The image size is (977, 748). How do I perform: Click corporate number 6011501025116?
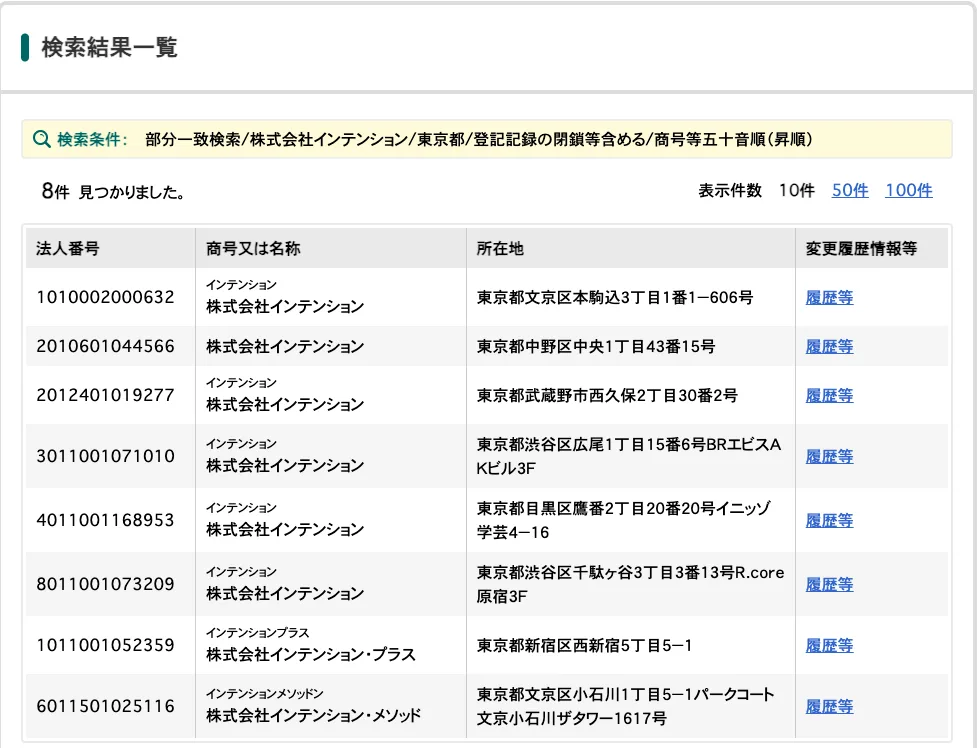coord(105,706)
